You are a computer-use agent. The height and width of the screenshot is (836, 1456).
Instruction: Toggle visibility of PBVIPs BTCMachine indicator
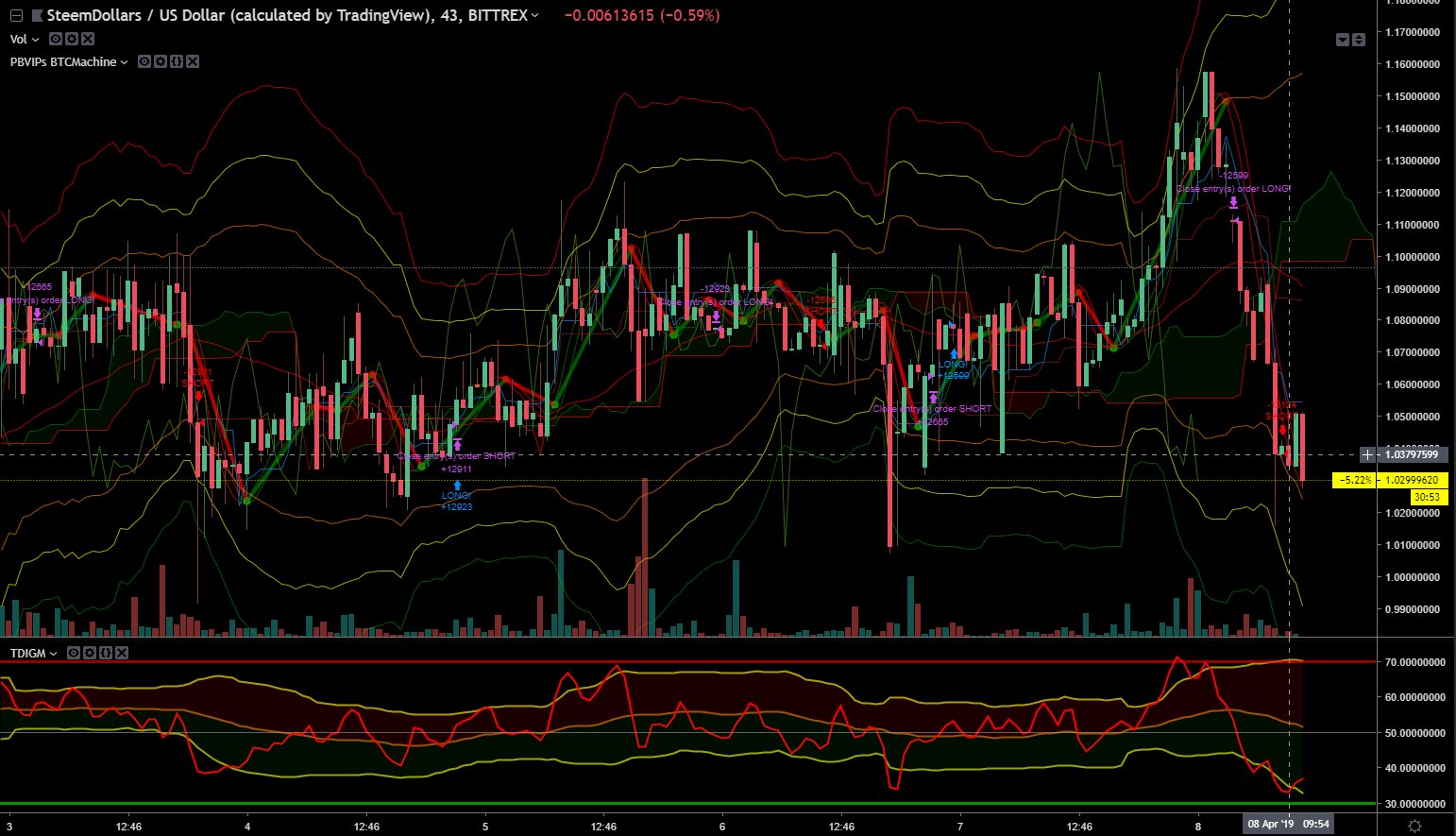144,61
